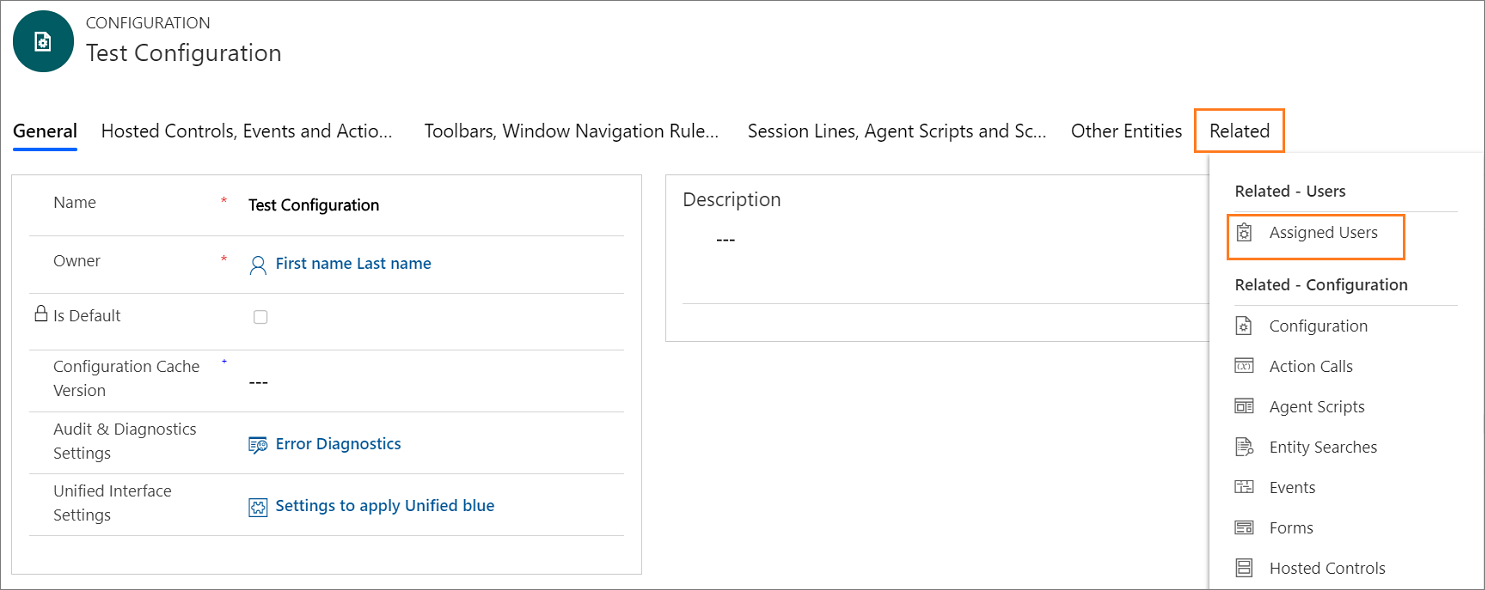Click the Action Calls icon

(x=1244, y=365)
